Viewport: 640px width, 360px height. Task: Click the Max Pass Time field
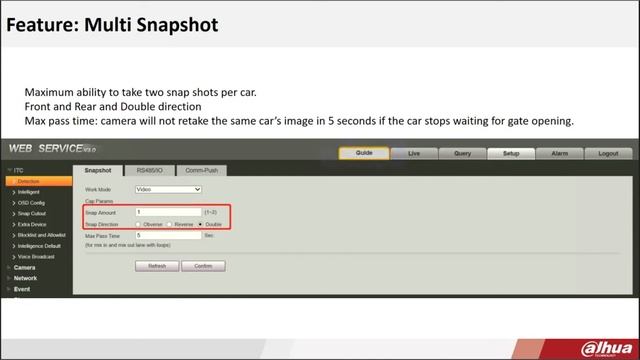pyautogui.click(x=168, y=236)
